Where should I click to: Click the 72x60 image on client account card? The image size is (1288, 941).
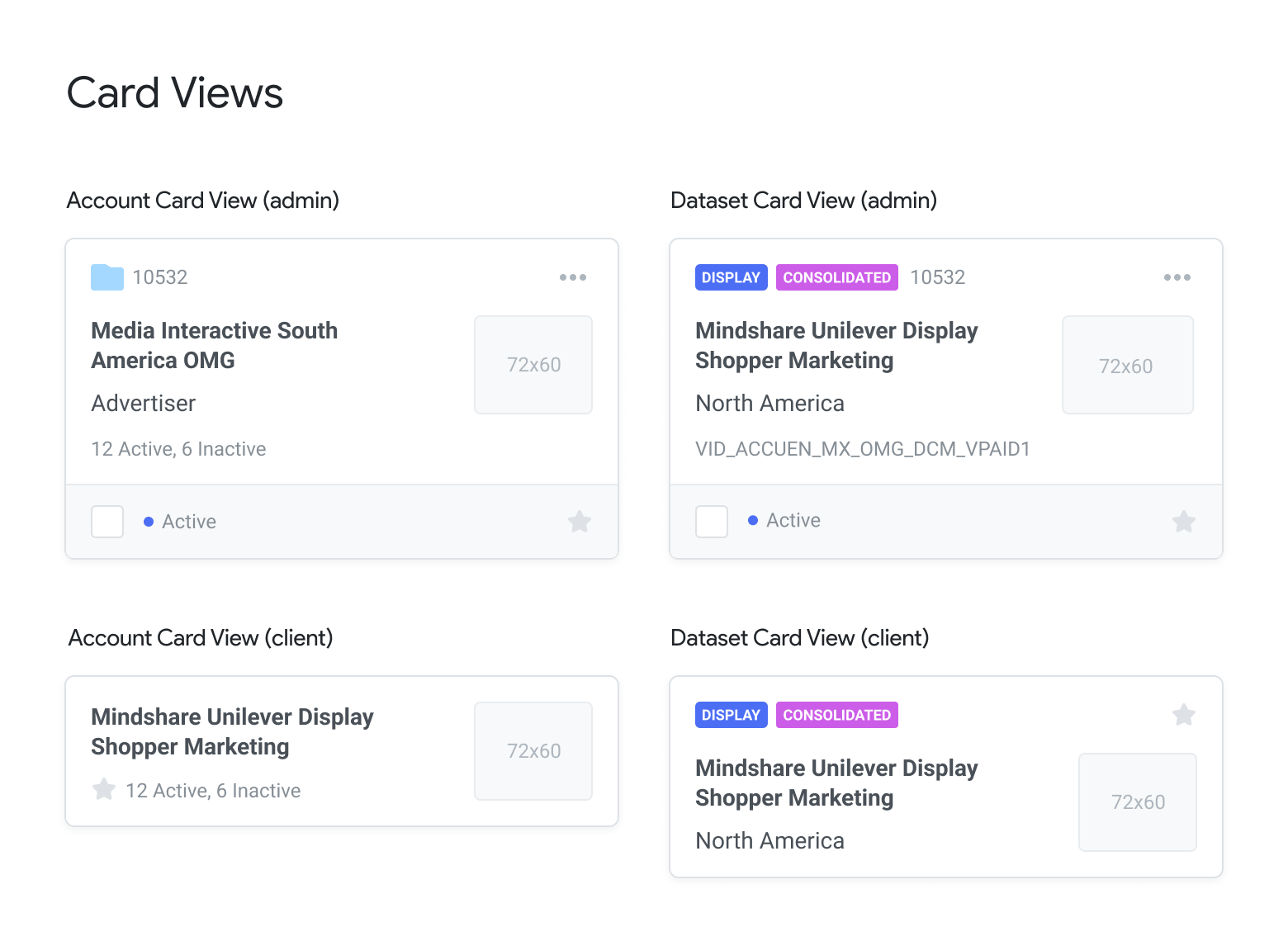pyautogui.click(x=533, y=751)
